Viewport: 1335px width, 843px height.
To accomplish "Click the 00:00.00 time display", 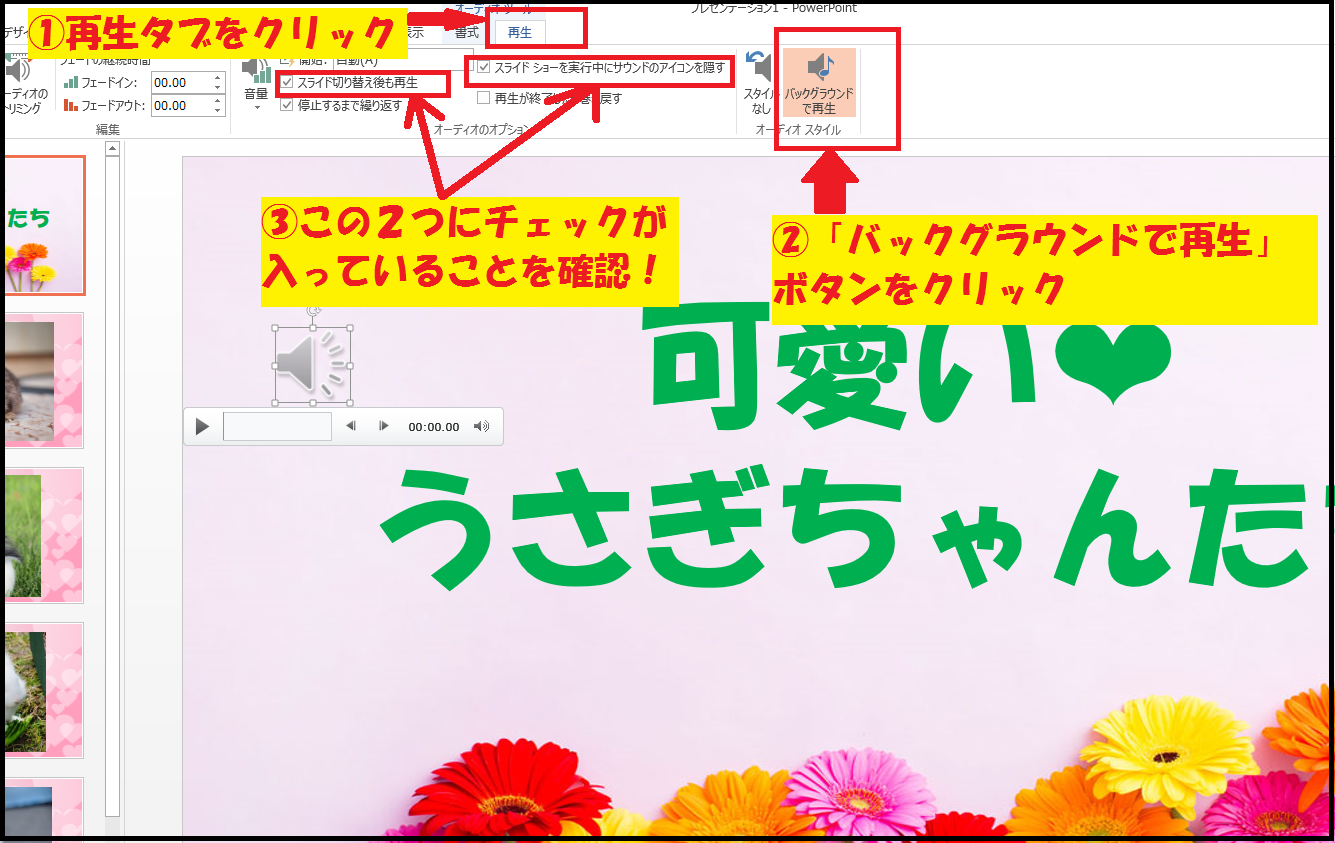I will pyautogui.click(x=434, y=427).
